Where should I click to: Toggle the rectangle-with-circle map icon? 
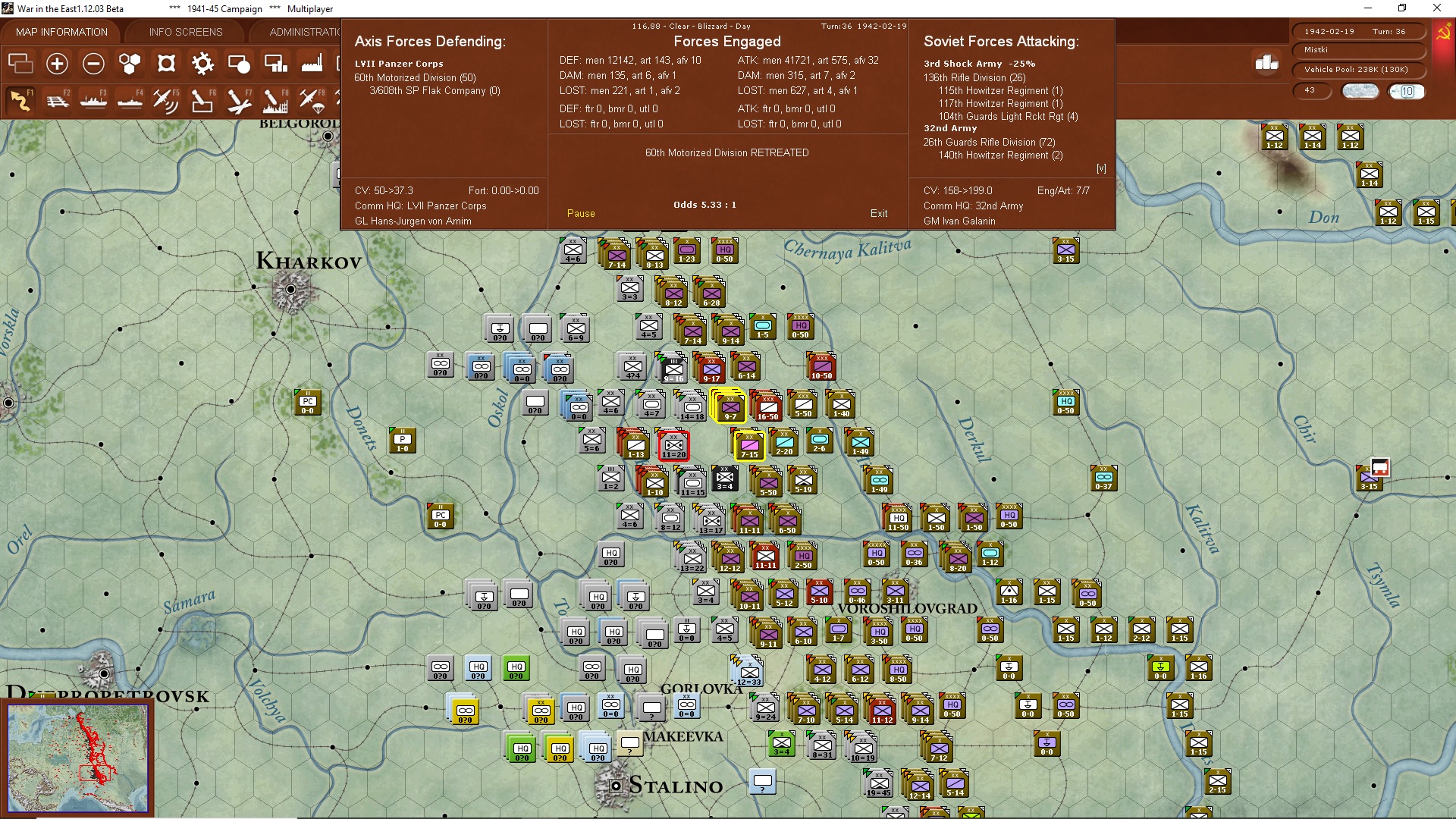(239, 64)
